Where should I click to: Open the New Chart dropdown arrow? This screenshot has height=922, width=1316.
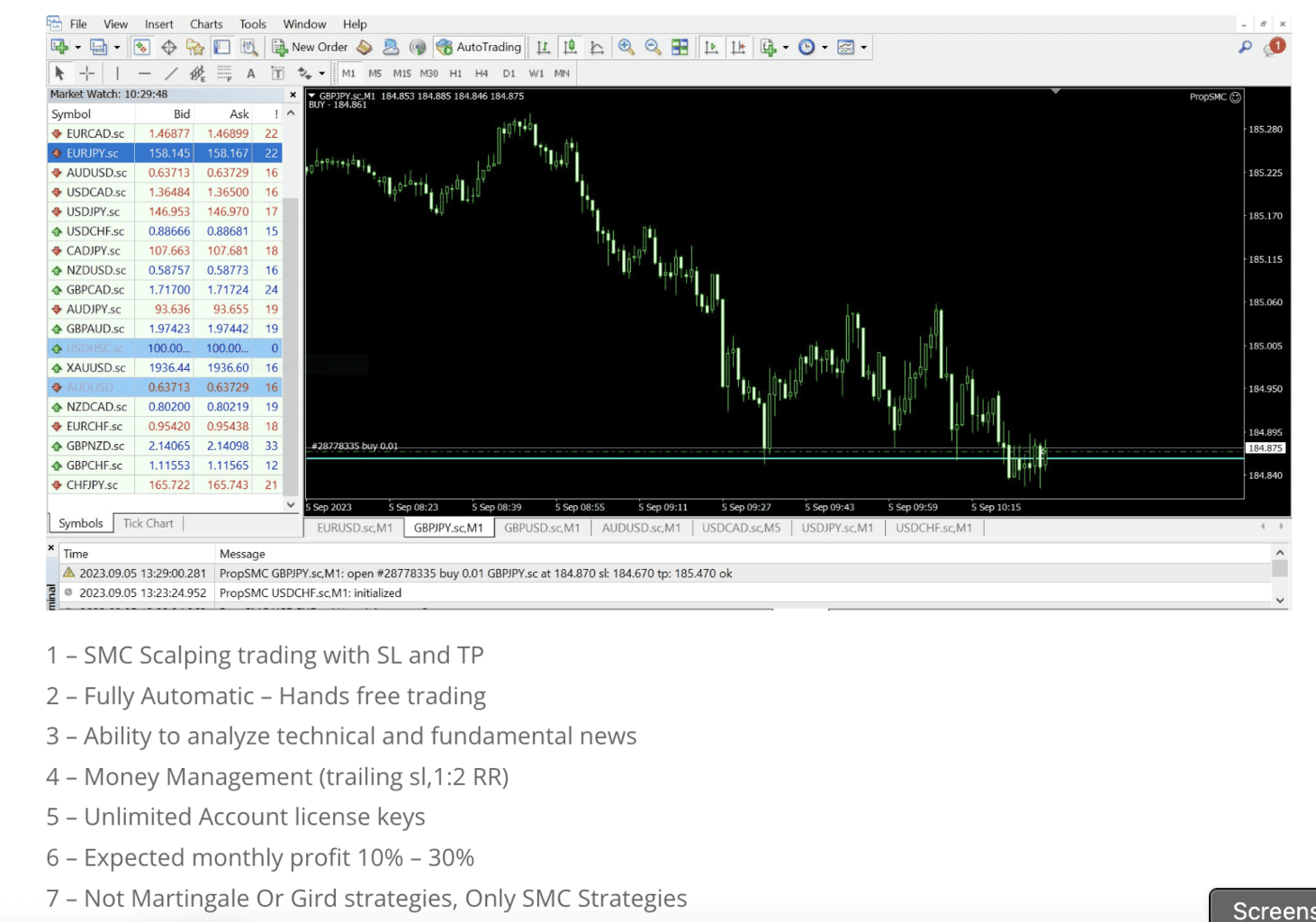click(x=77, y=48)
